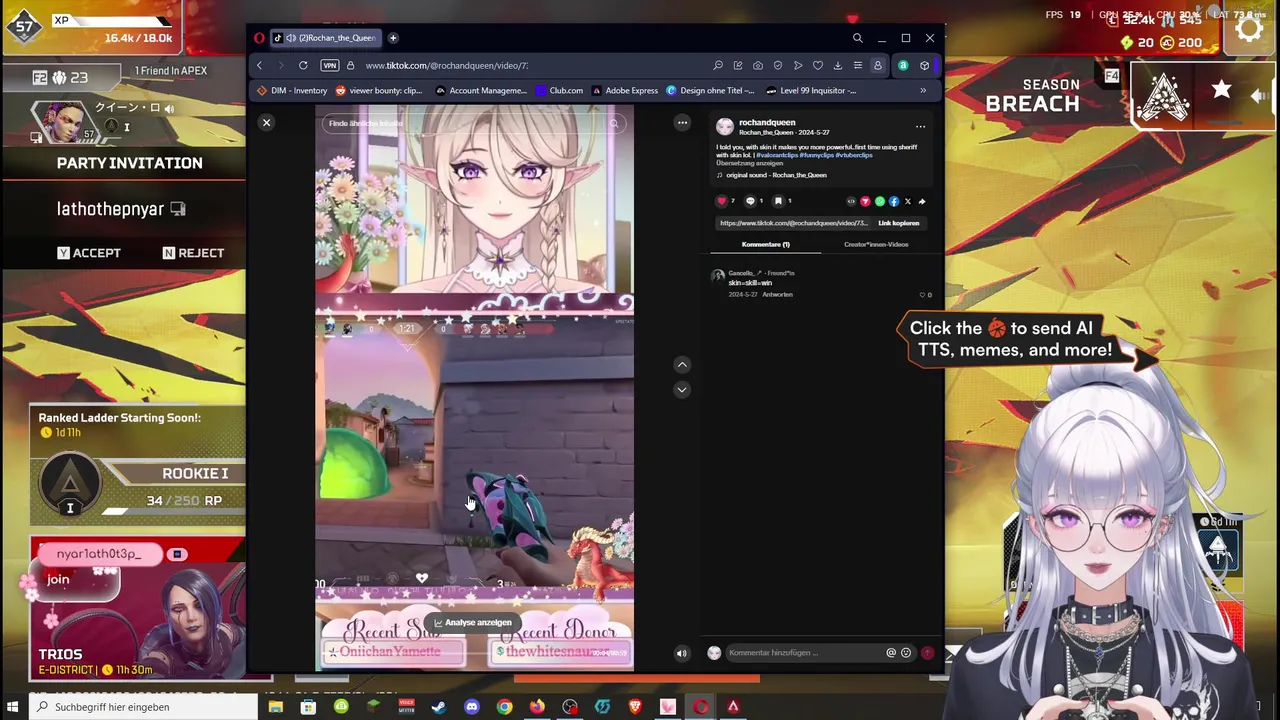Go to the previous video with the up arrow
The width and height of the screenshot is (1280, 720).
682,365
